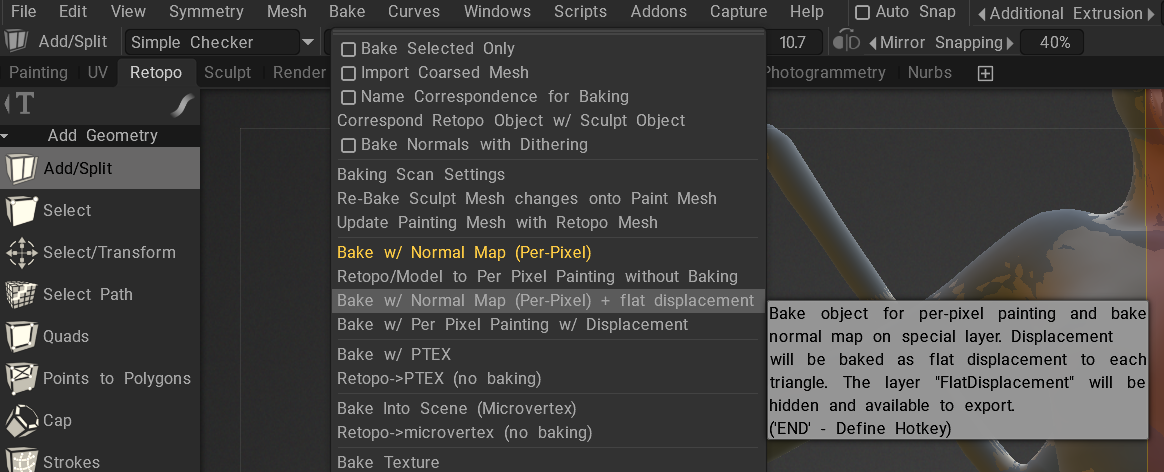This screenshot has width=1164, height=472.
Task: Check Bake Selected Only option
Action: tap(348, 49)
